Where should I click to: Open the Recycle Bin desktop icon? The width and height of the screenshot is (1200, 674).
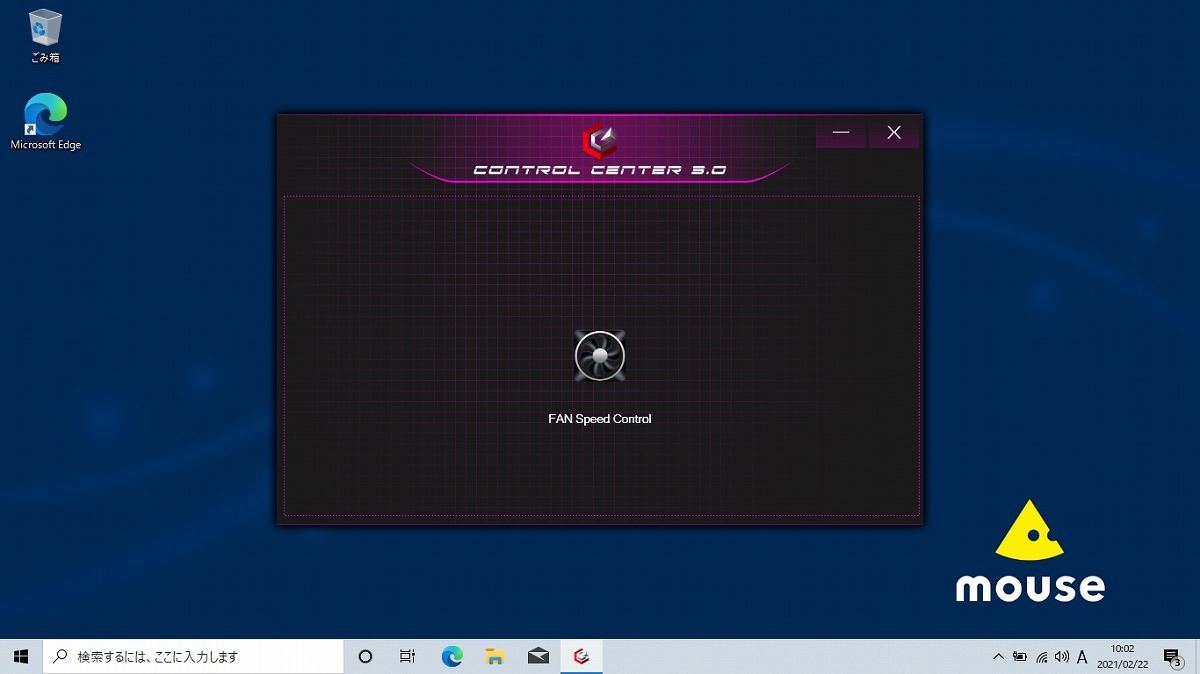pos(46,36)
